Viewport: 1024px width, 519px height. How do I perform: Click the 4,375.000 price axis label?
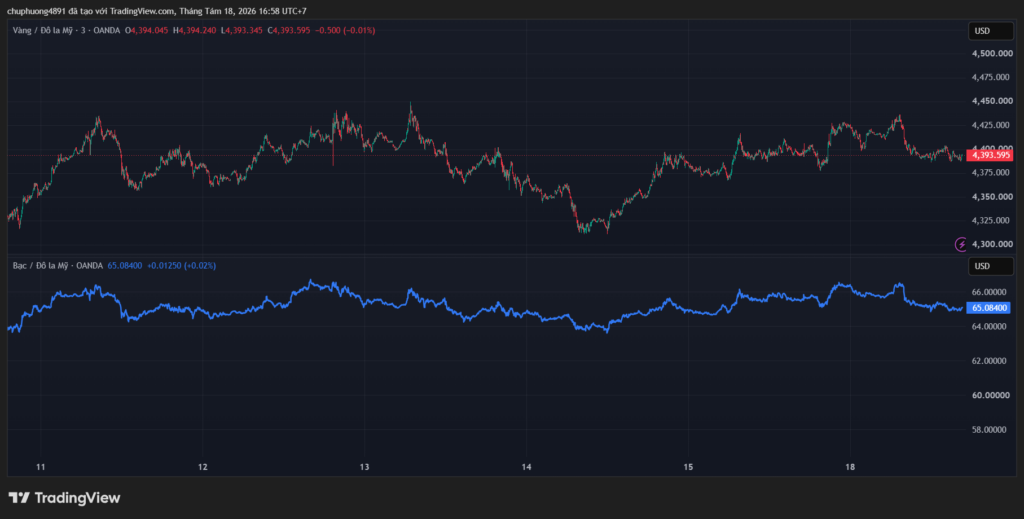coord(992,172)
